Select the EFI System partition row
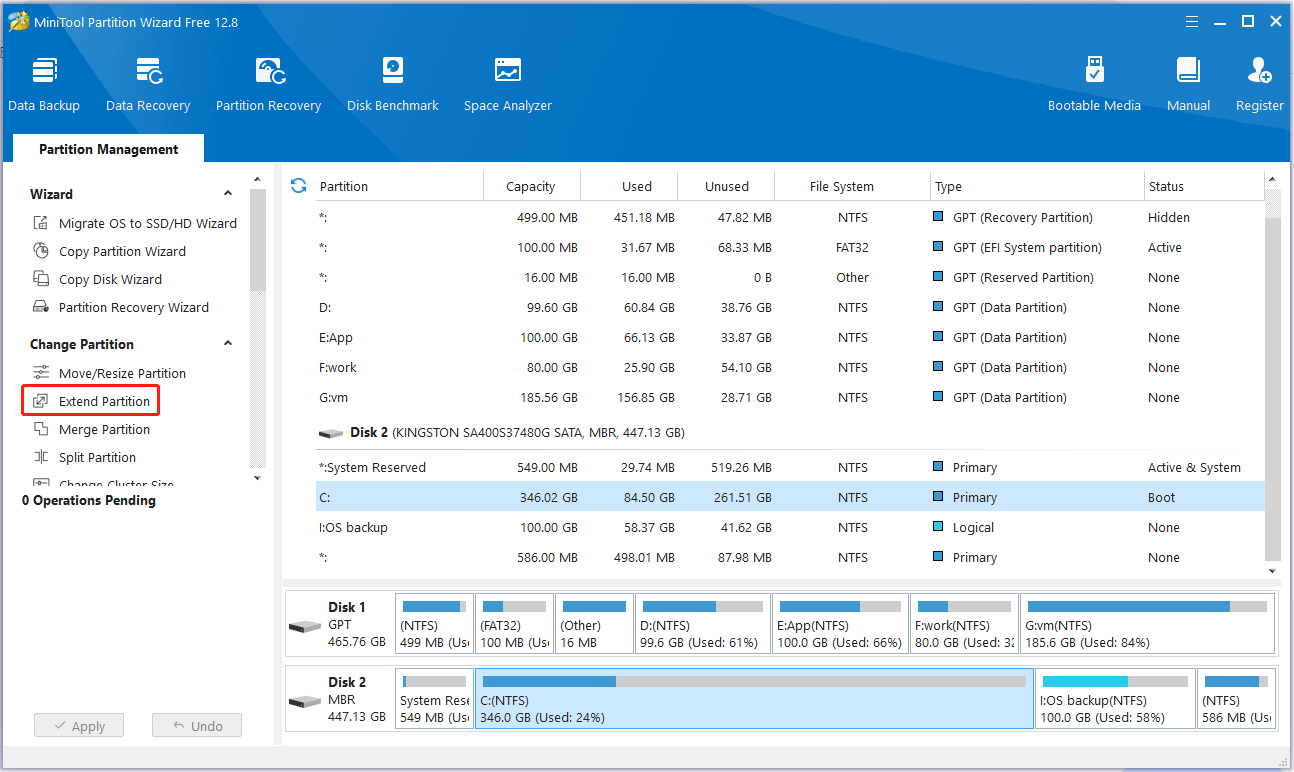This screenshot has width=1294, height=772. pyautogui.click(x=790, y=247)
